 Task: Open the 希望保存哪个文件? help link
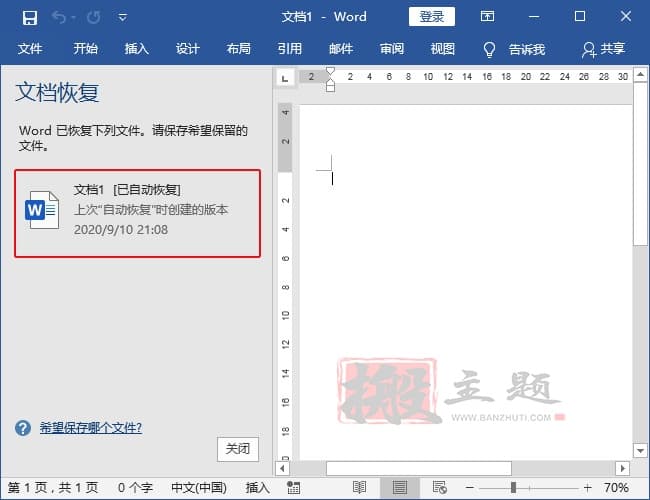tap(91, 427)
